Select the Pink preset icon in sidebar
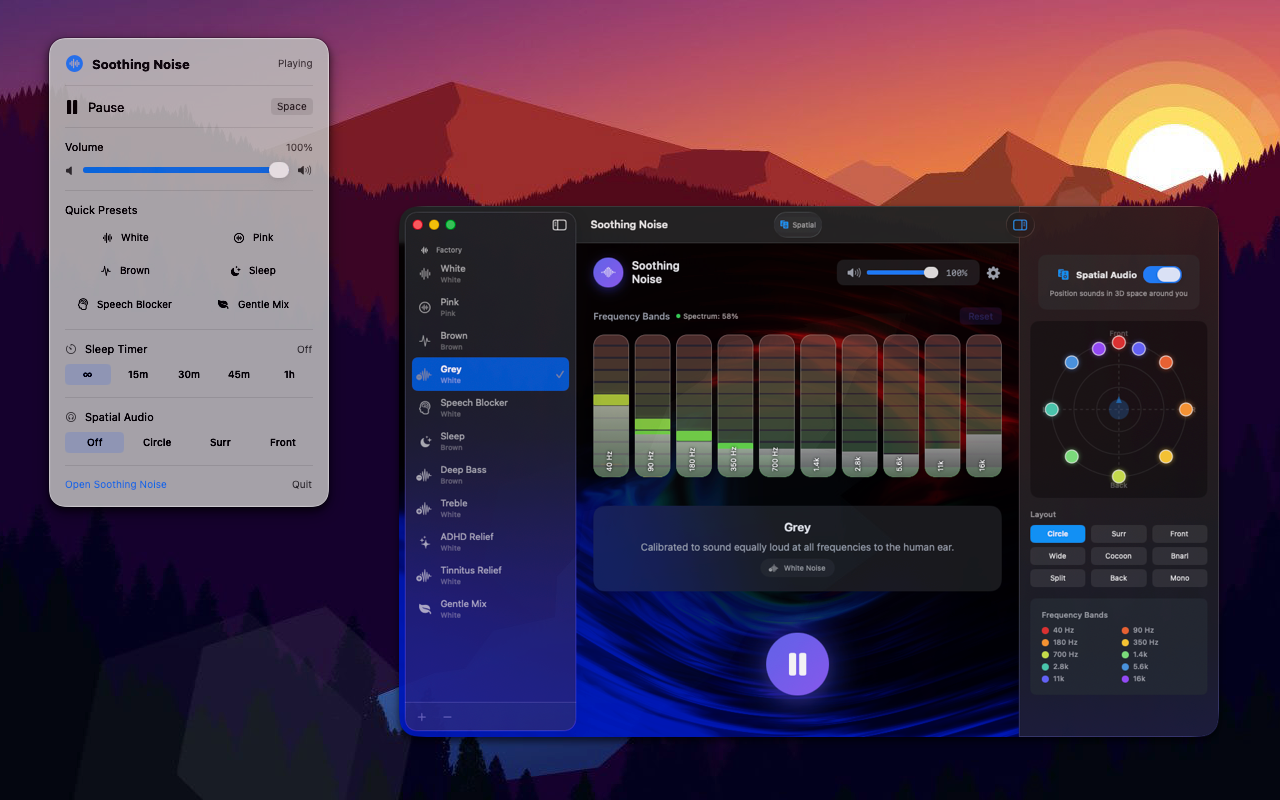The width and height of the screenshot is (1280, 800). [424, 307]
